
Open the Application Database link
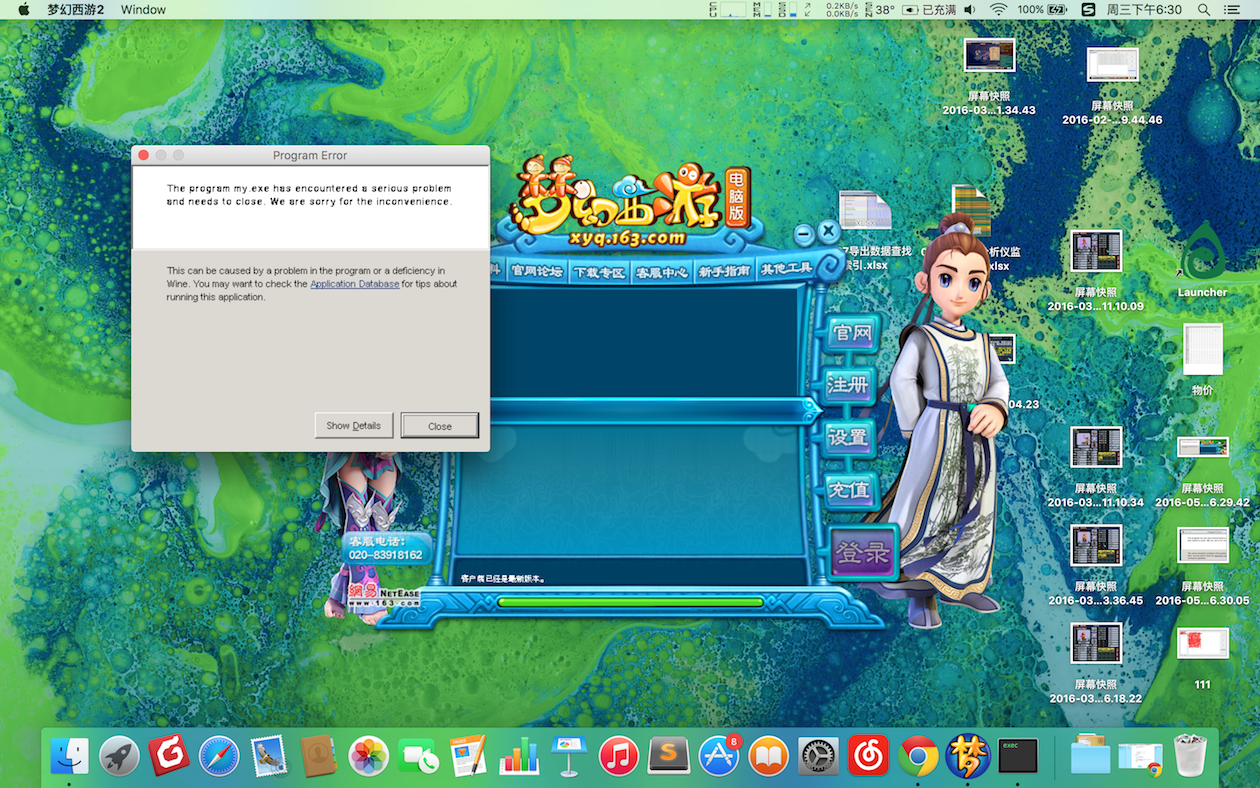354,284
